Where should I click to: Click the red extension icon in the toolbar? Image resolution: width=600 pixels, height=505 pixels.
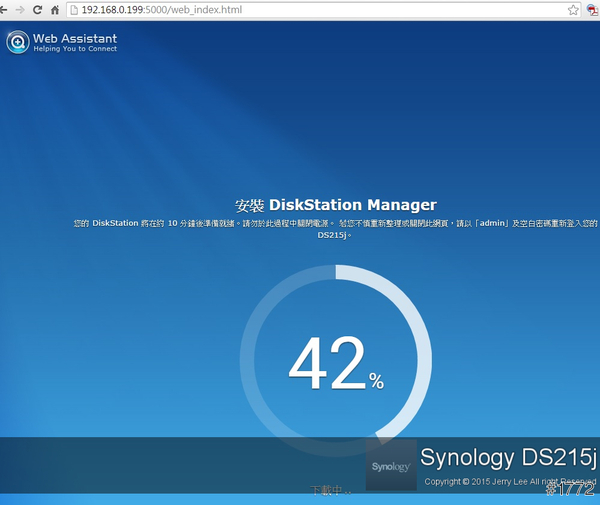[592, 10]
